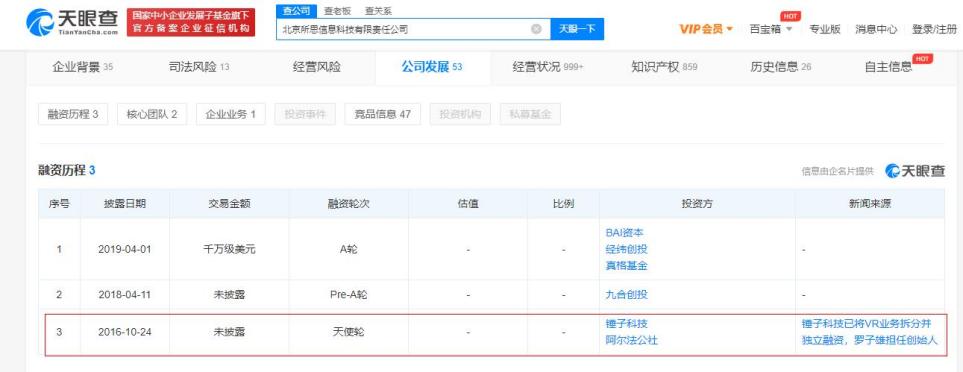Open the 经营状况 tab
The height and width of the screenshot is (372, 963).
[548, 68]
